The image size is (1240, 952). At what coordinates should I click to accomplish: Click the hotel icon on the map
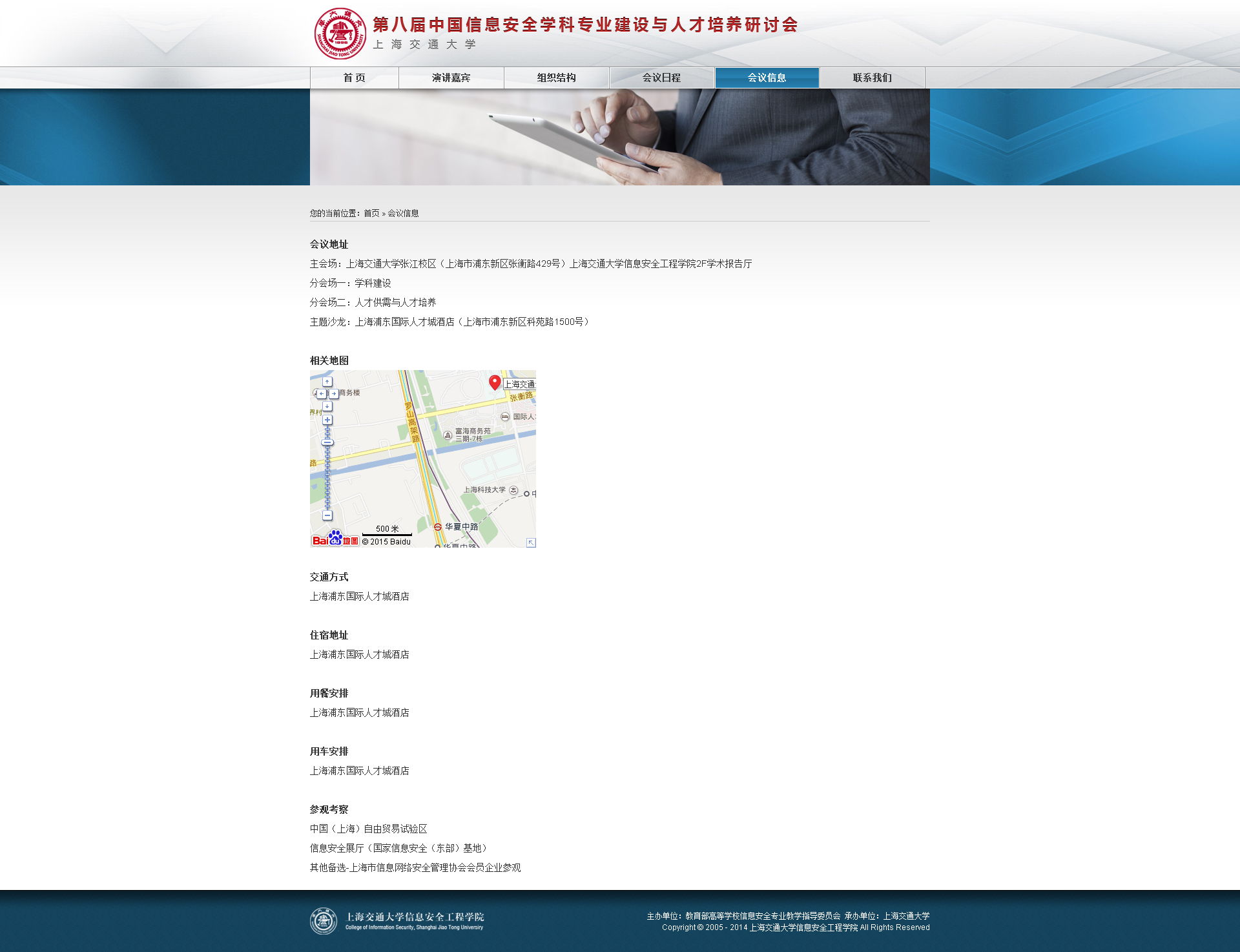click(505, 417)
